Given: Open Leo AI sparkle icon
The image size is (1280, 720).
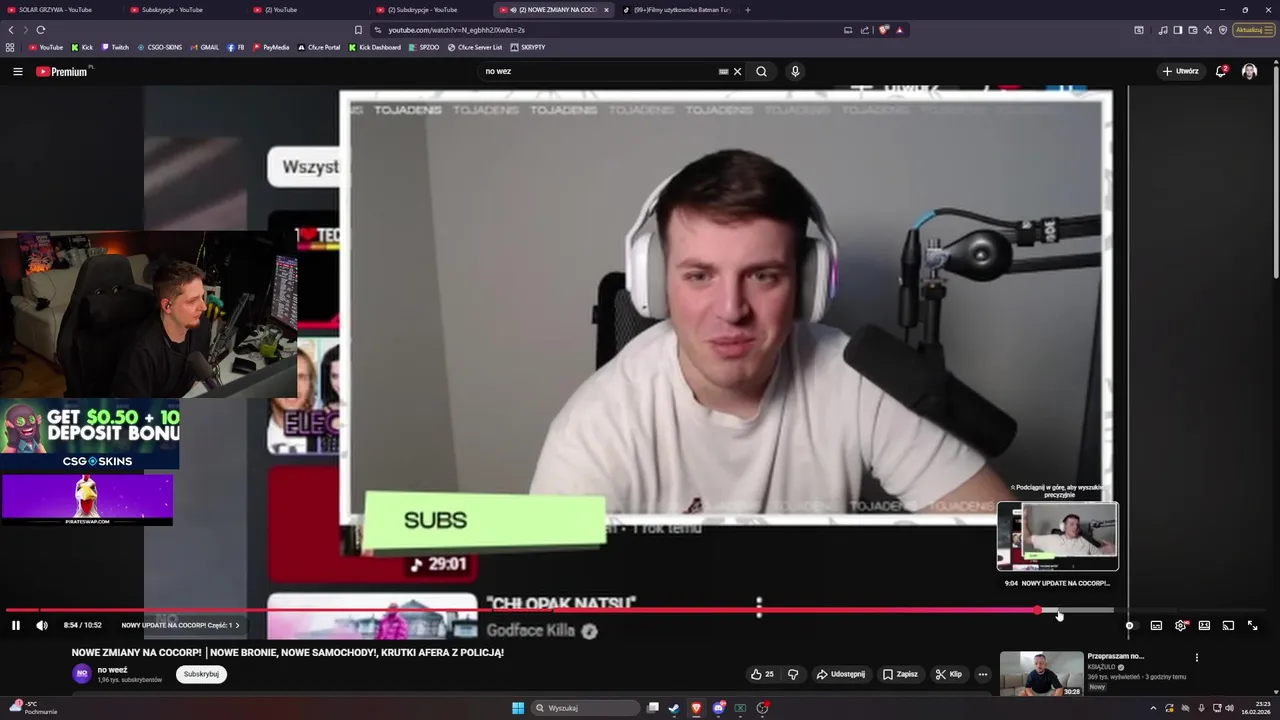Looking at the screenshot, I should pyautogui.click(x=1208, y=30).
